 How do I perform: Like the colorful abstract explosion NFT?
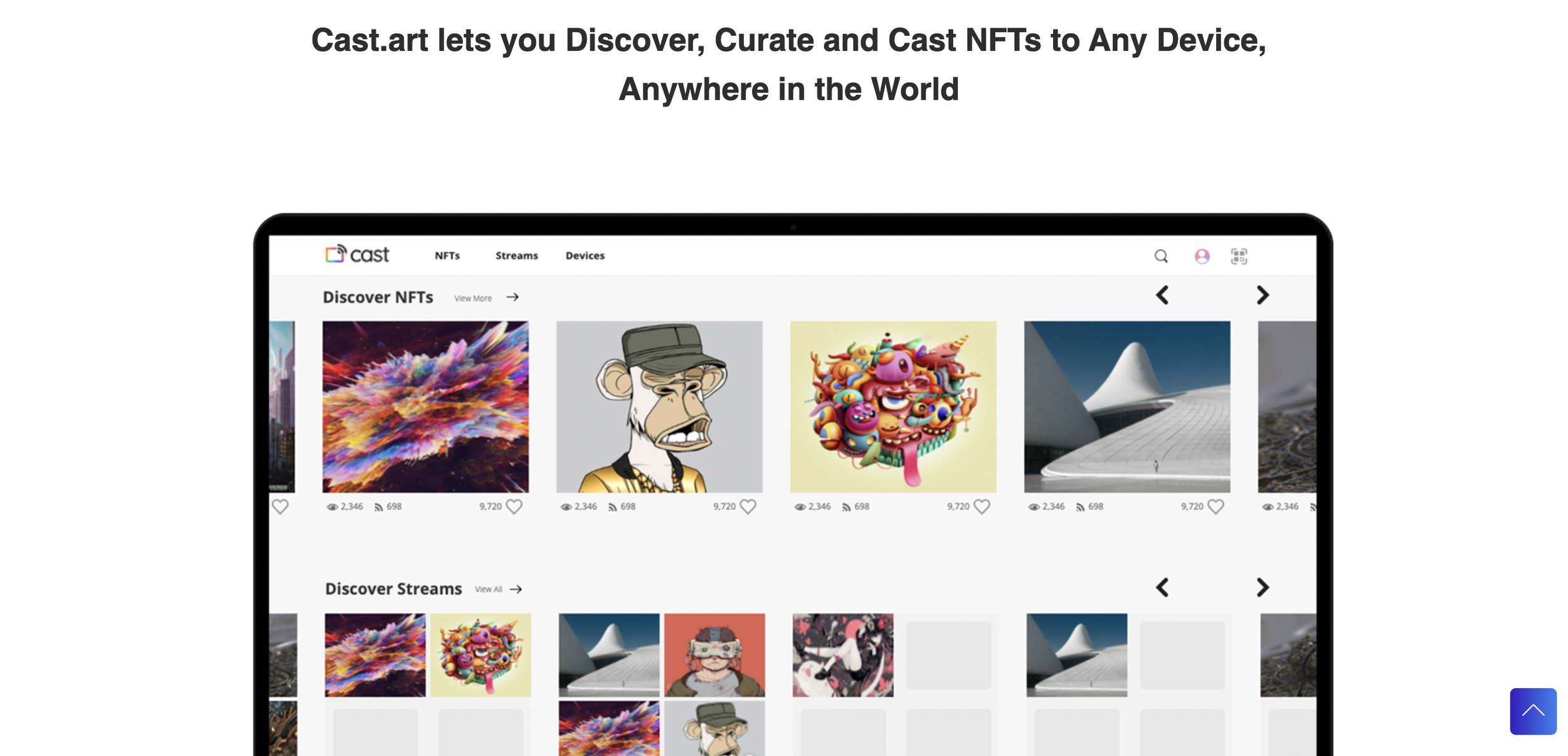click(x=514, y=506)
